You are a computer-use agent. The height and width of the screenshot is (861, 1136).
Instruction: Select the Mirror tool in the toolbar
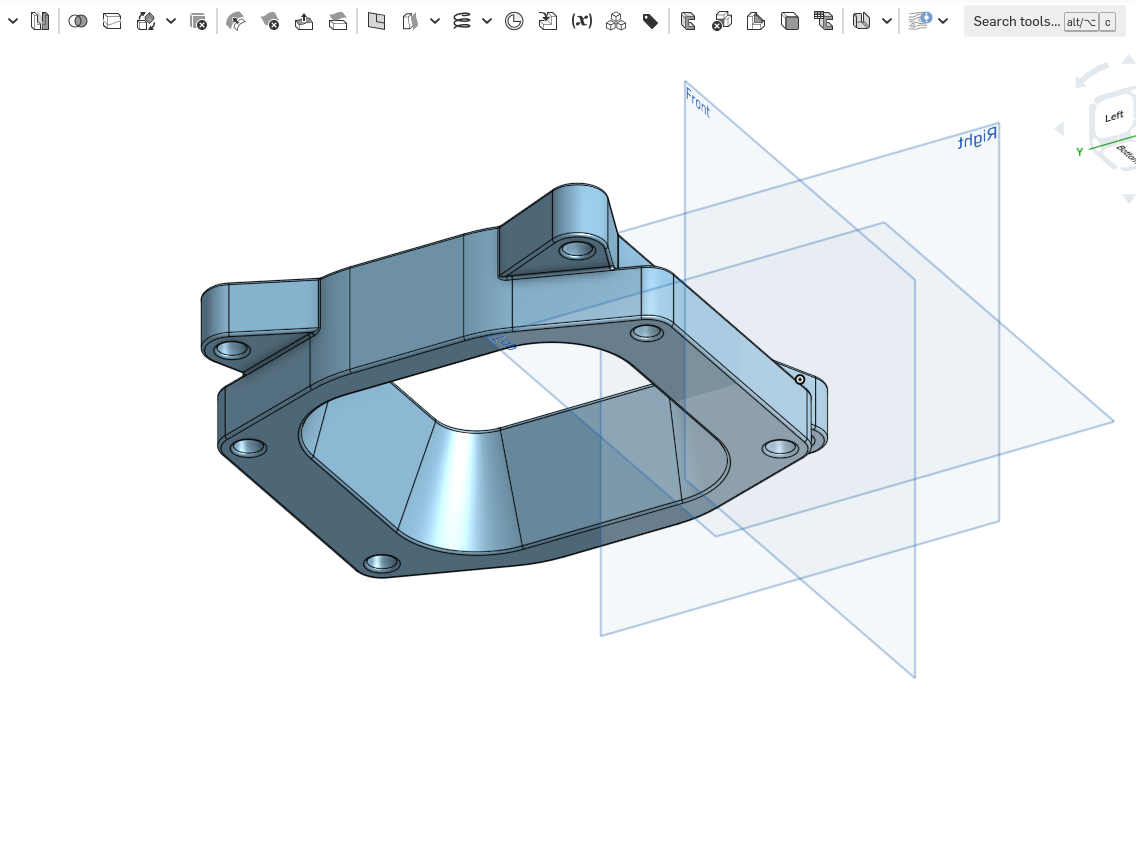40,21
